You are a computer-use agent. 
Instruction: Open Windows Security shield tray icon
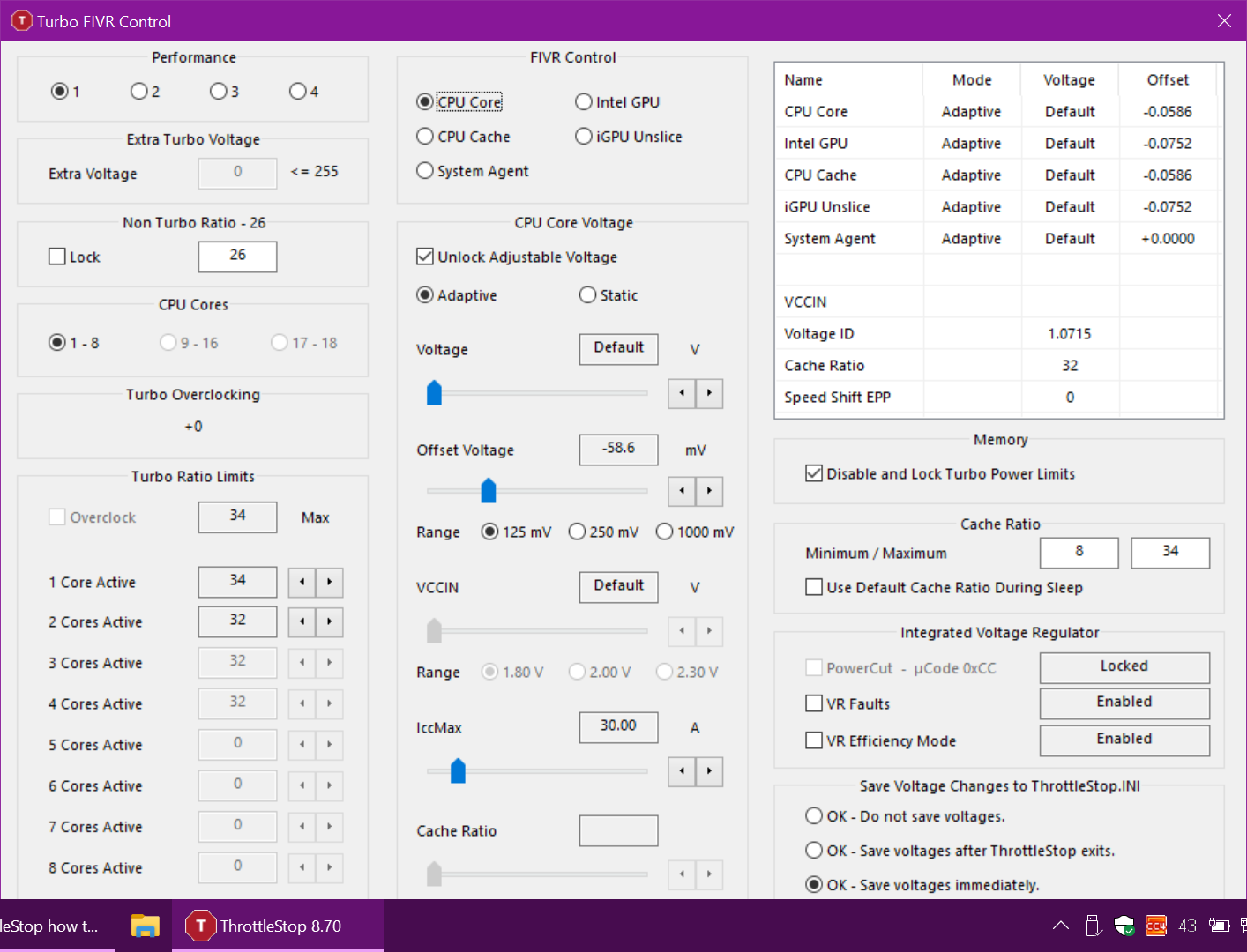[1124, 926]
